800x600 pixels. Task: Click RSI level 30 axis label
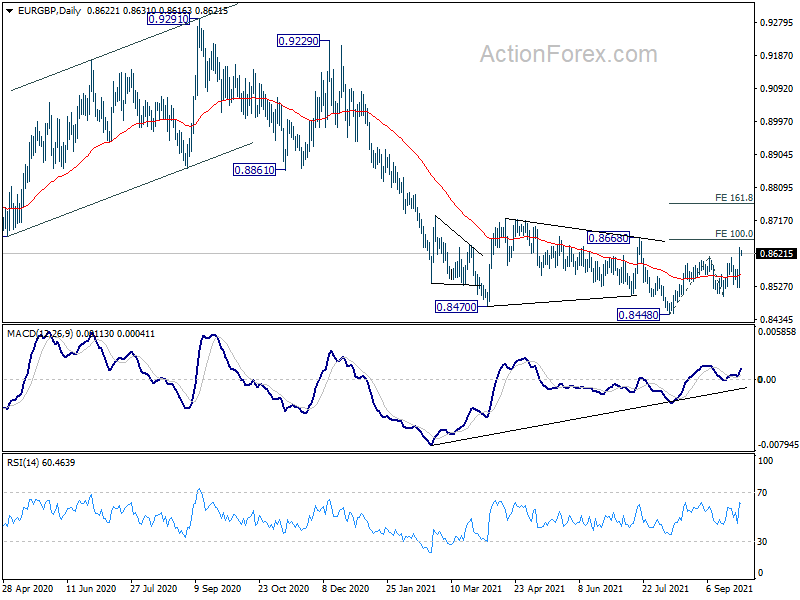click(762, 542)
